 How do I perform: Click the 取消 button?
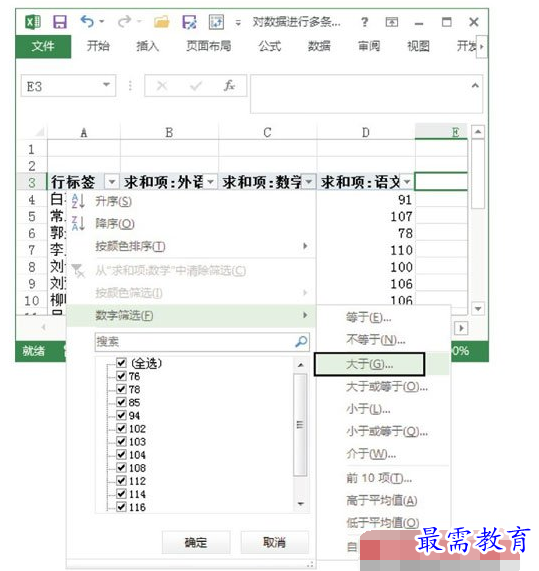(x=275, y=543)
